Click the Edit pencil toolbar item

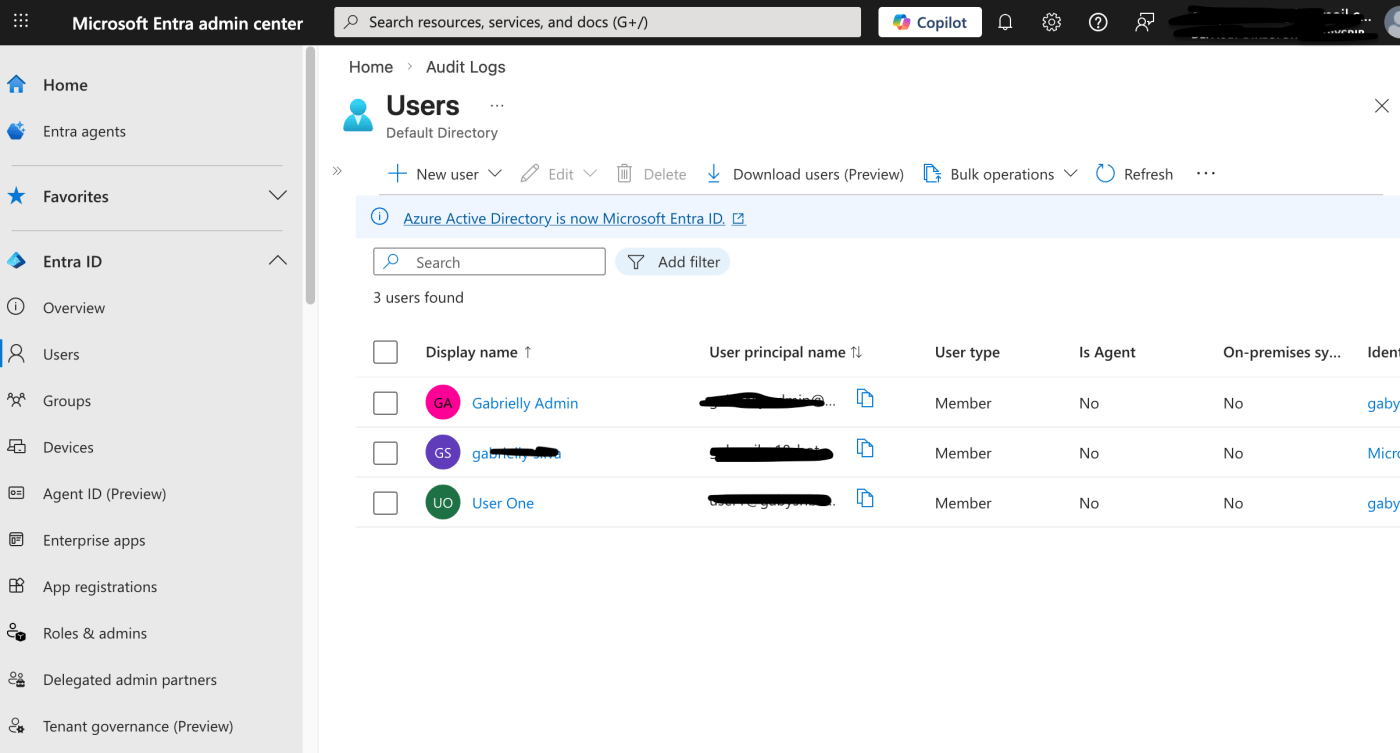pos(547,174)
